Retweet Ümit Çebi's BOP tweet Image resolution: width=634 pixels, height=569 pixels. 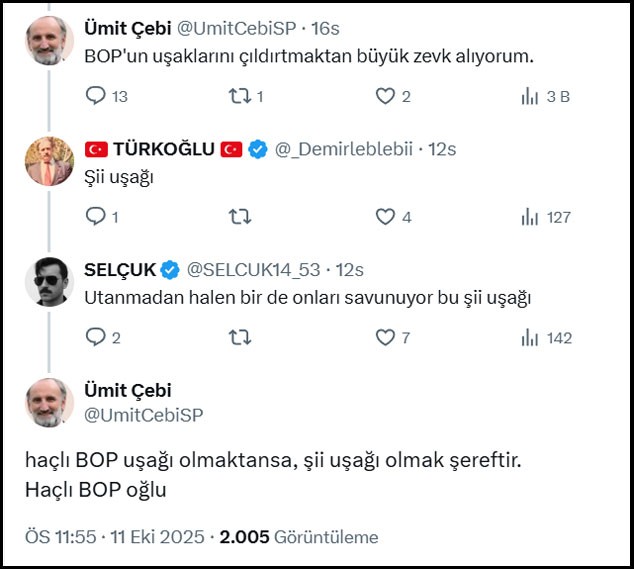(x=240, y=96)
